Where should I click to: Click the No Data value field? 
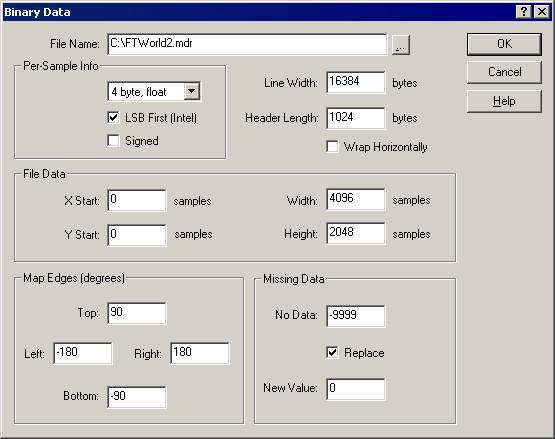tap(355, 316)
